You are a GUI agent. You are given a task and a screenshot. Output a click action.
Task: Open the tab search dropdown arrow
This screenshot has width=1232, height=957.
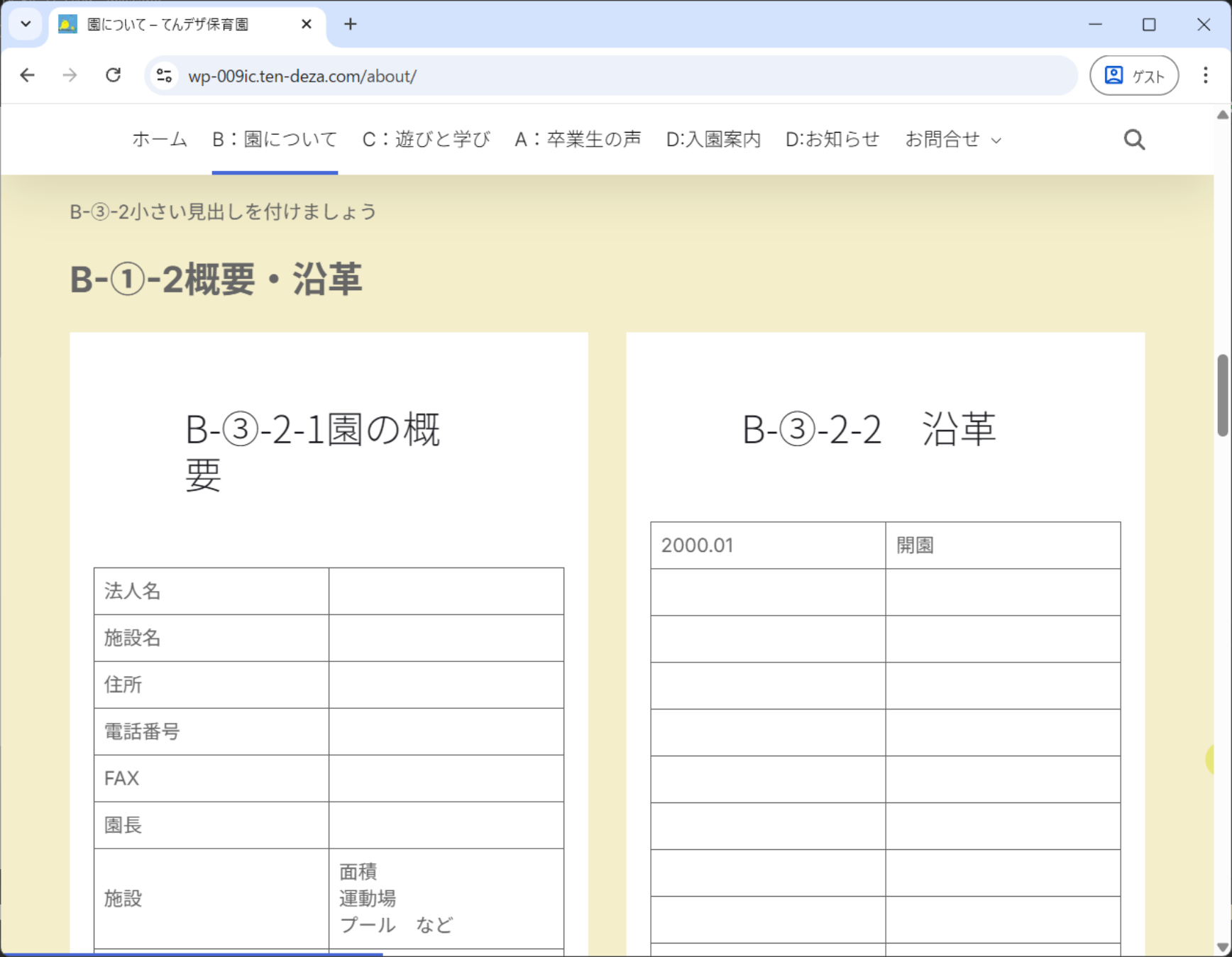26,24
